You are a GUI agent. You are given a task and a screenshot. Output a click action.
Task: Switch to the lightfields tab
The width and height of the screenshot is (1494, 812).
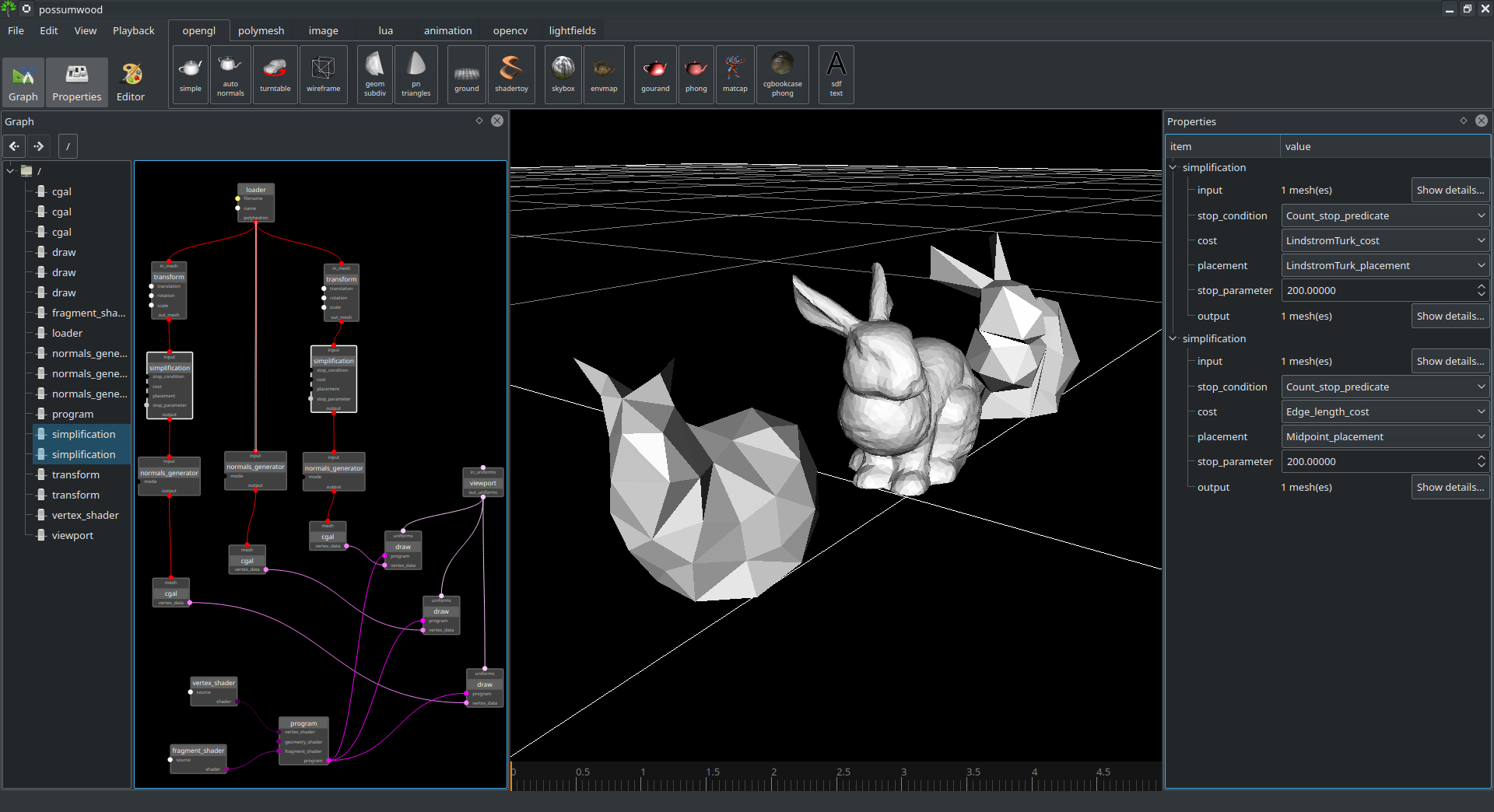click(573, 30)
